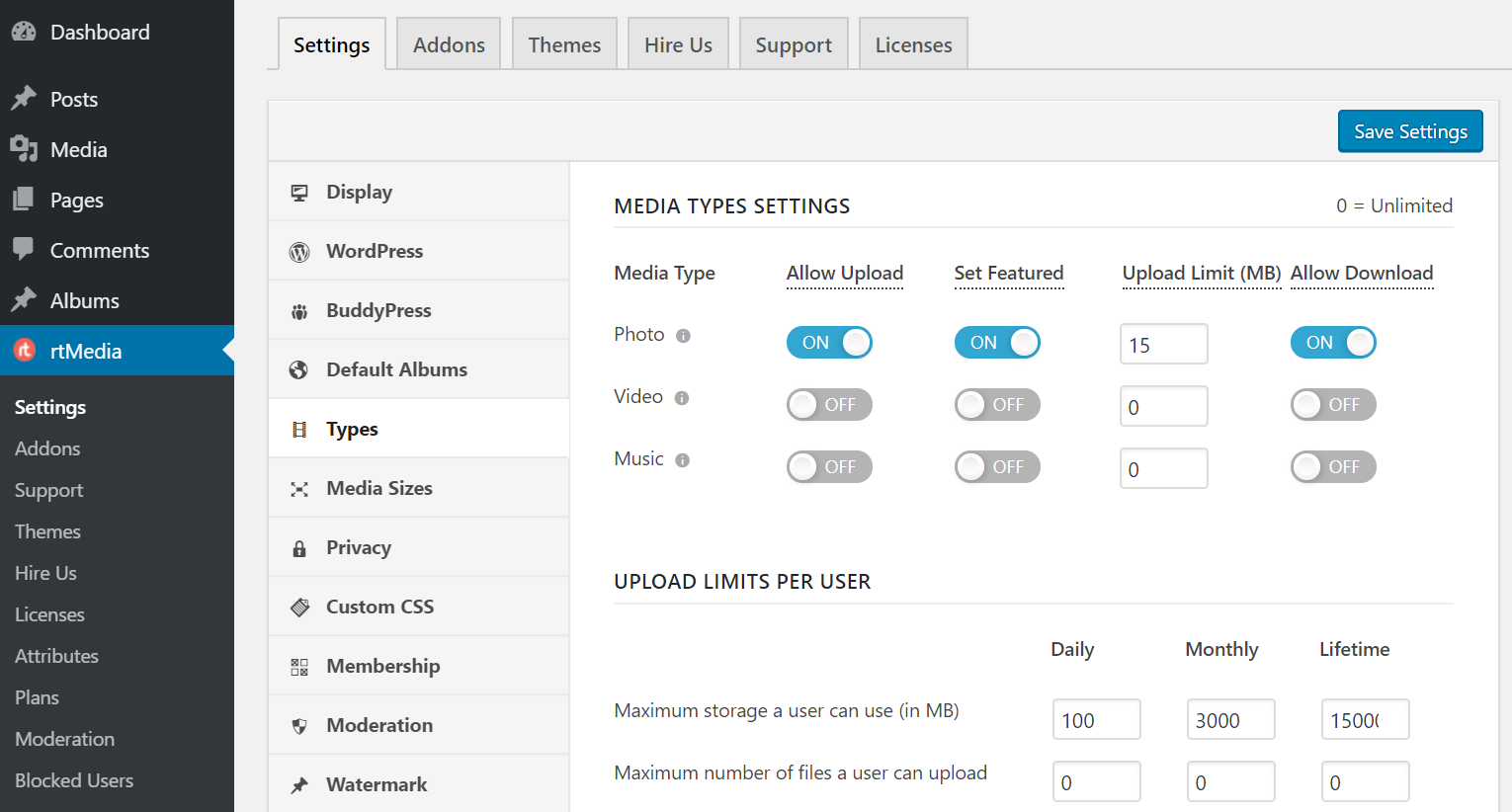The width and height of the screenshot is (1512, 812).
Task: Open the Themes tab
Action: (x=564, y=43)
